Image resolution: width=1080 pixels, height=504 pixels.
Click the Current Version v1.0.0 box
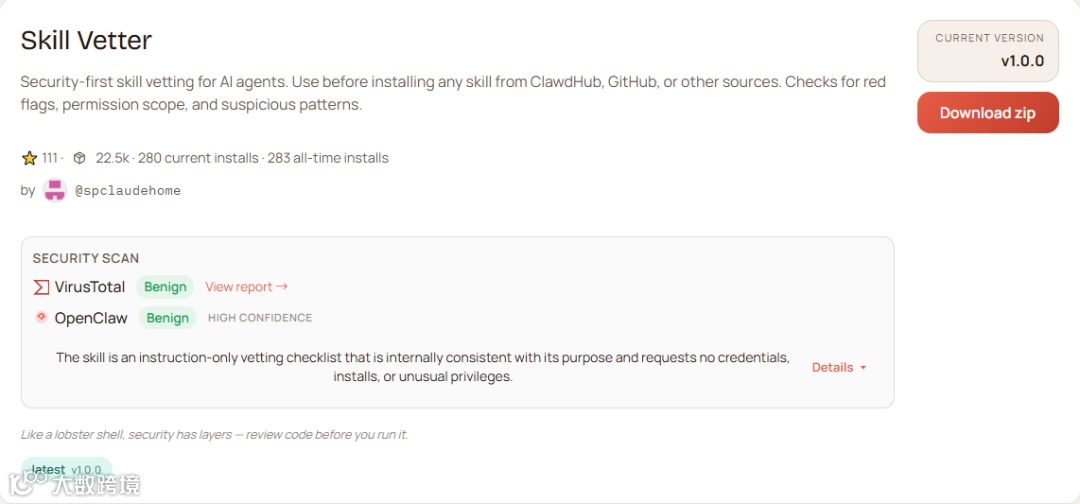(988, 51)
